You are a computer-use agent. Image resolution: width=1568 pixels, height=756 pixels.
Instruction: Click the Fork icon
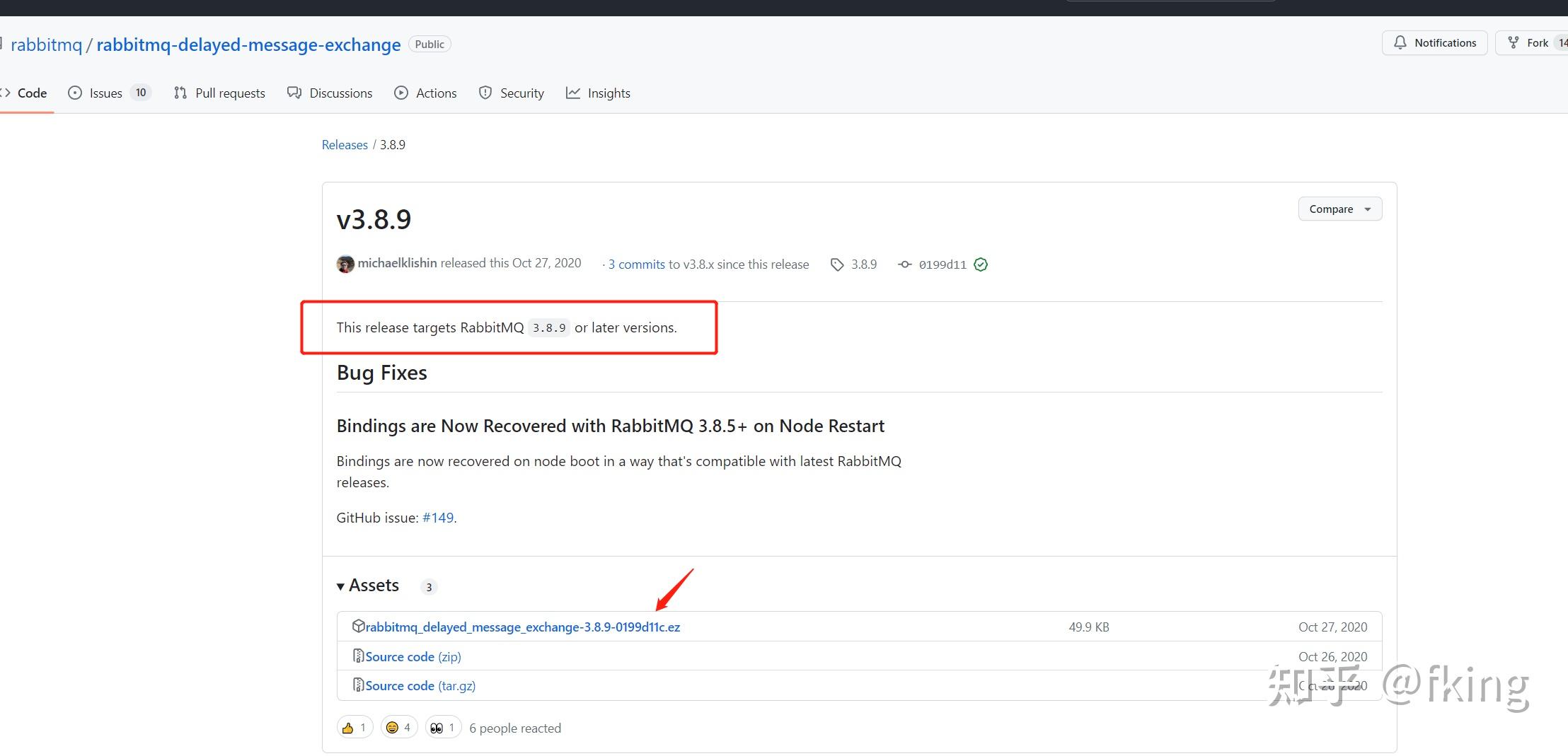pos(1513,42)
